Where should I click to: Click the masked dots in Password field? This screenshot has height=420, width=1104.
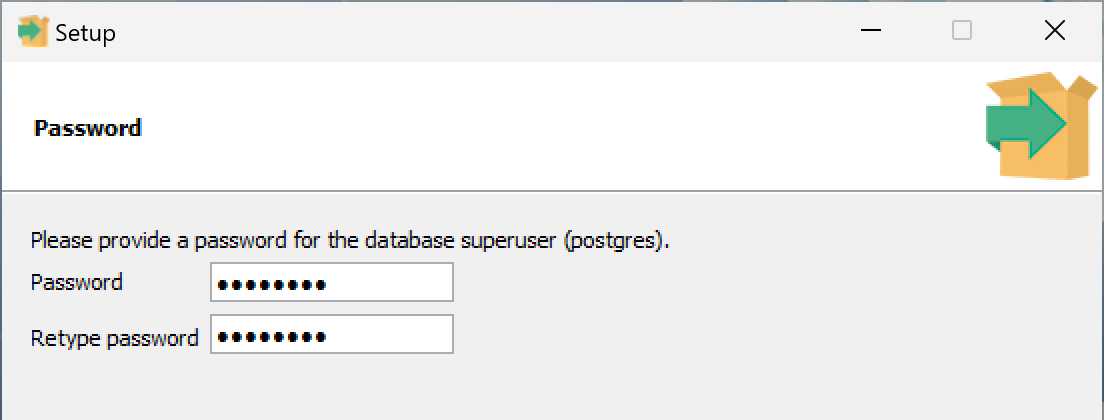point(271,285)
